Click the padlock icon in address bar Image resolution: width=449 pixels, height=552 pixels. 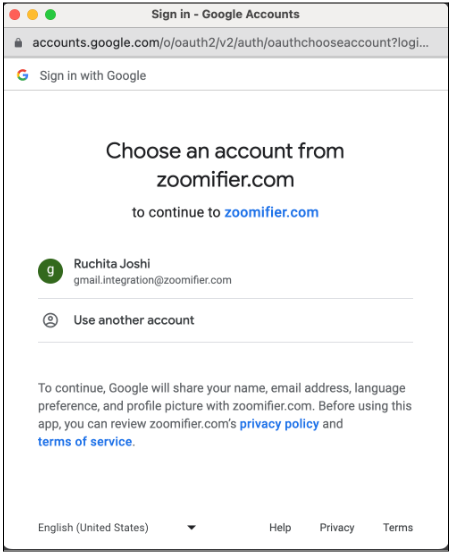coord(18,43)
